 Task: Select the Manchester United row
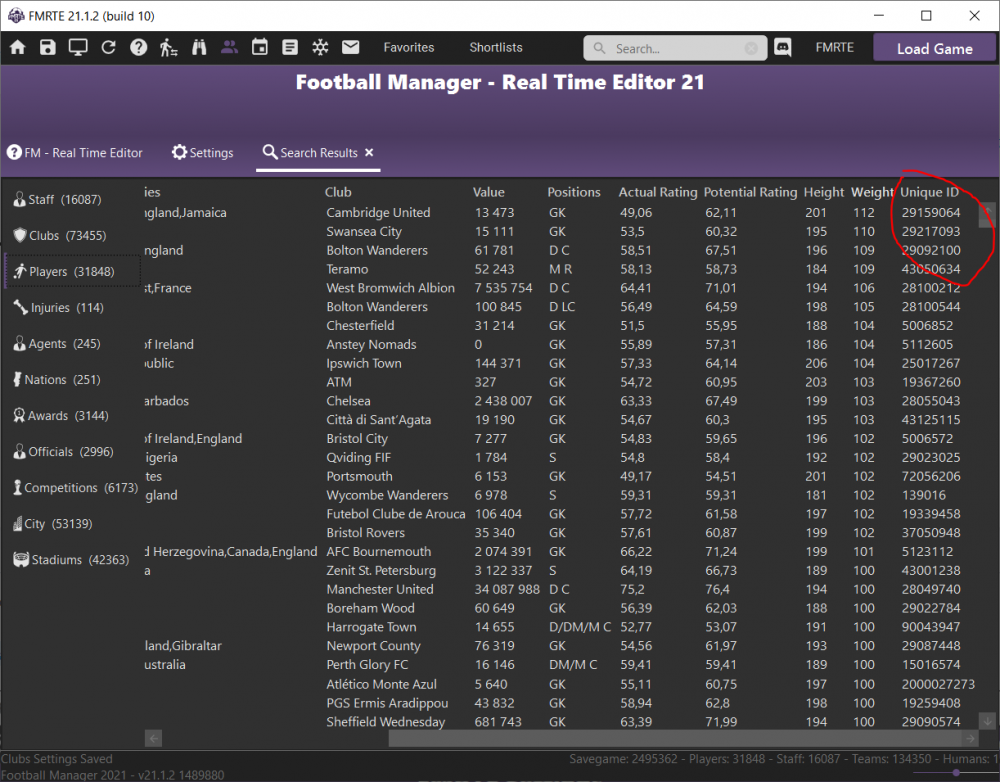561,589
